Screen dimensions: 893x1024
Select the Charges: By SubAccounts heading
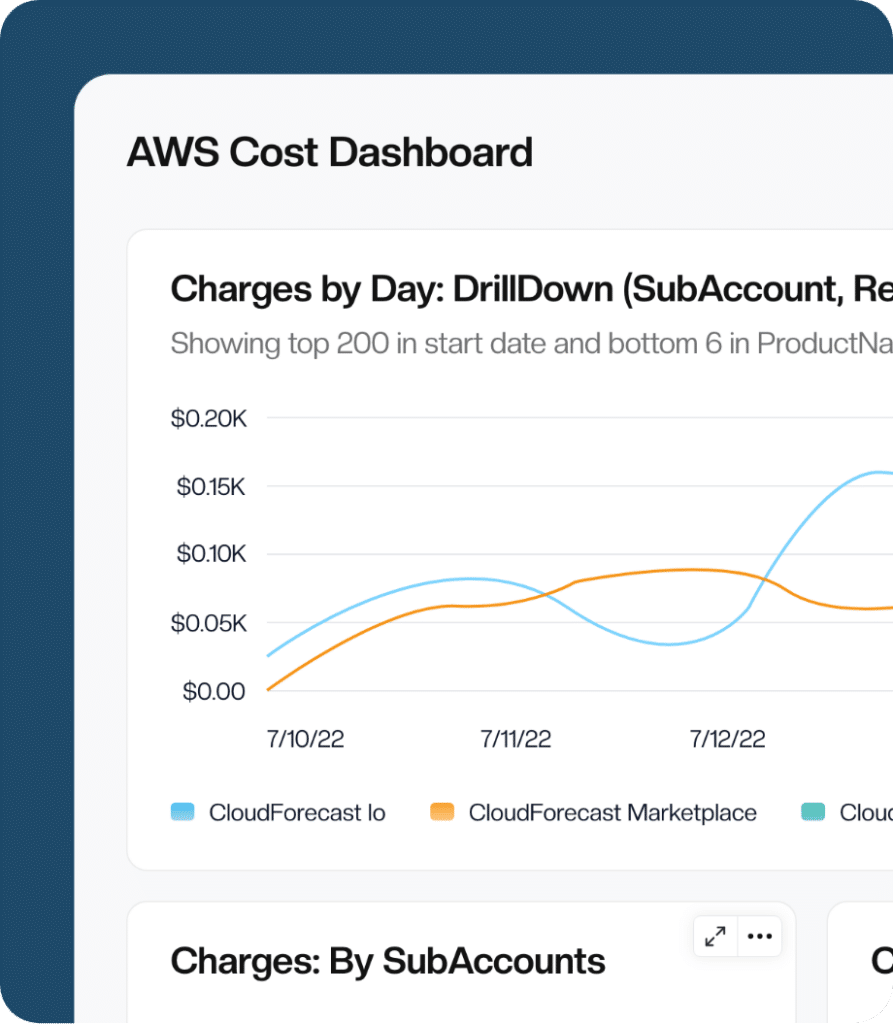[388, 960]
